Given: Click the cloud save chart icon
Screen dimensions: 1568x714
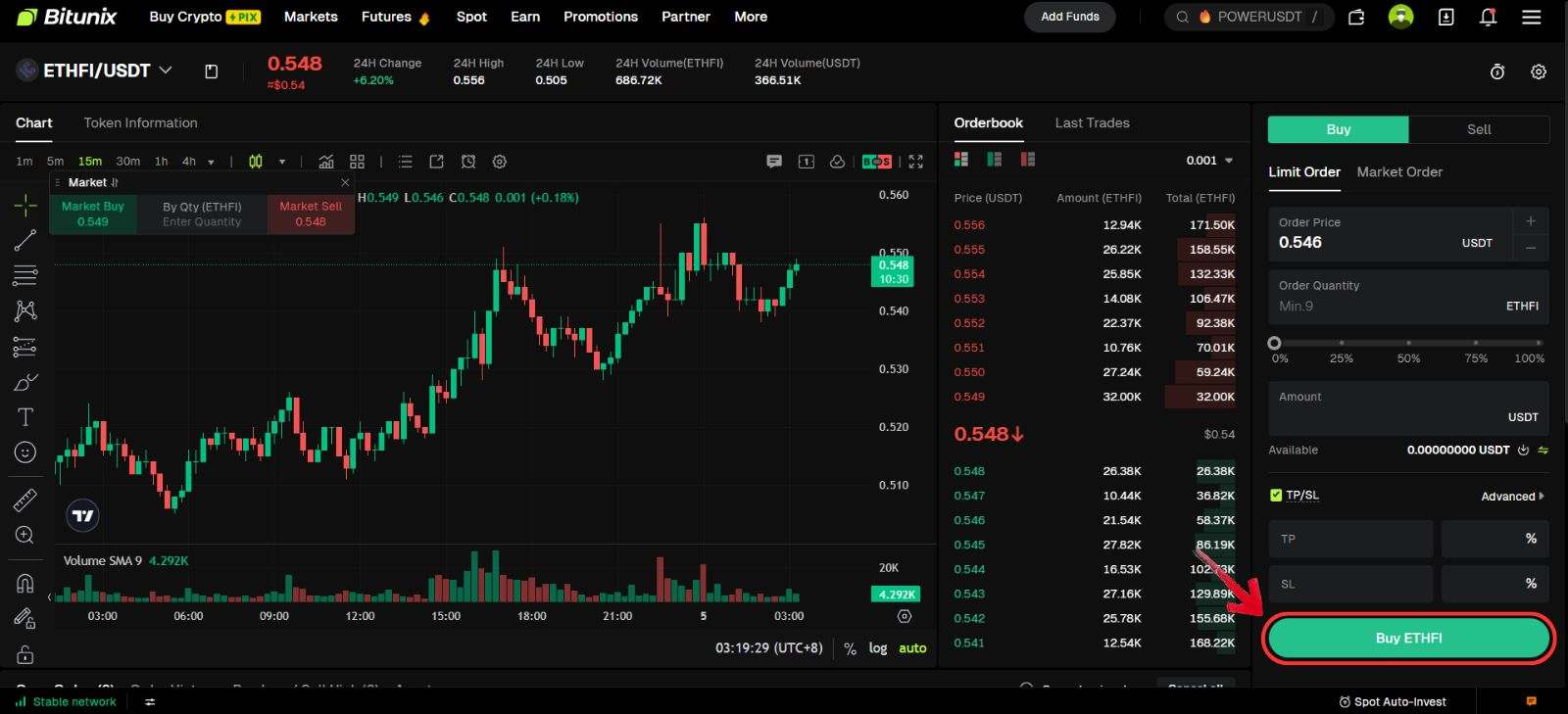Looking at the screenshot, I should (x=837, y=162).
